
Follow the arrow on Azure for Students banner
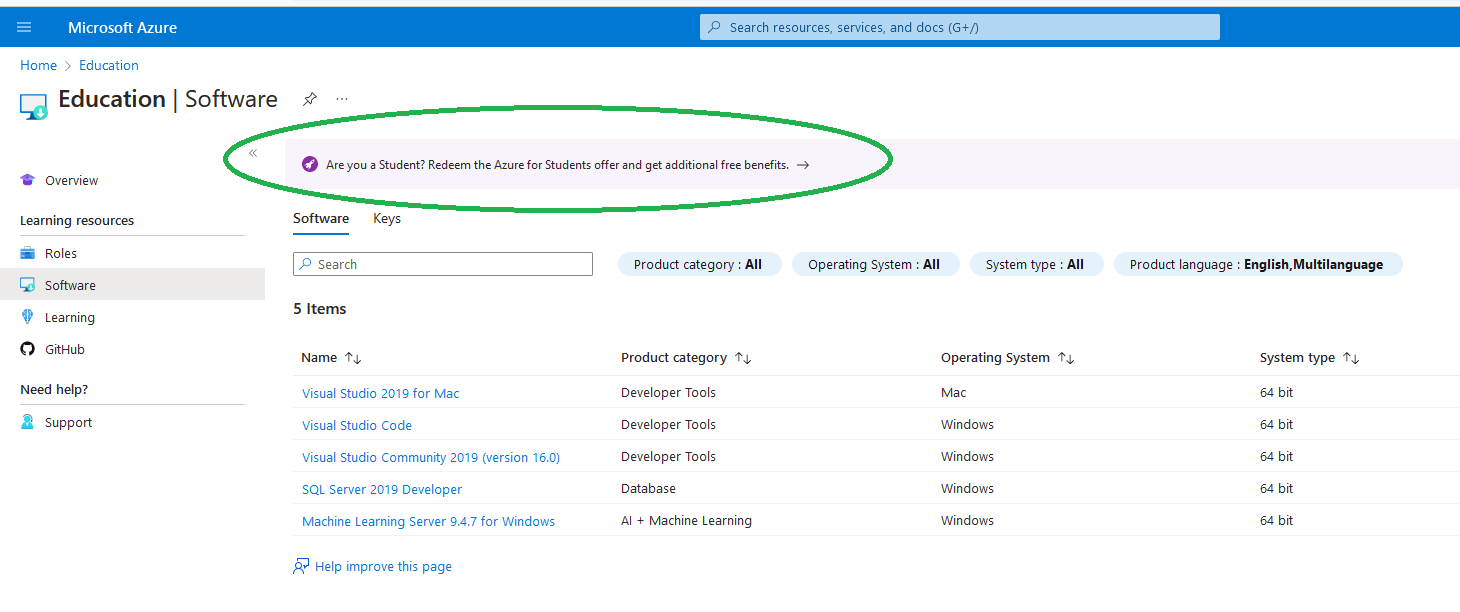(x=803, y=164)
